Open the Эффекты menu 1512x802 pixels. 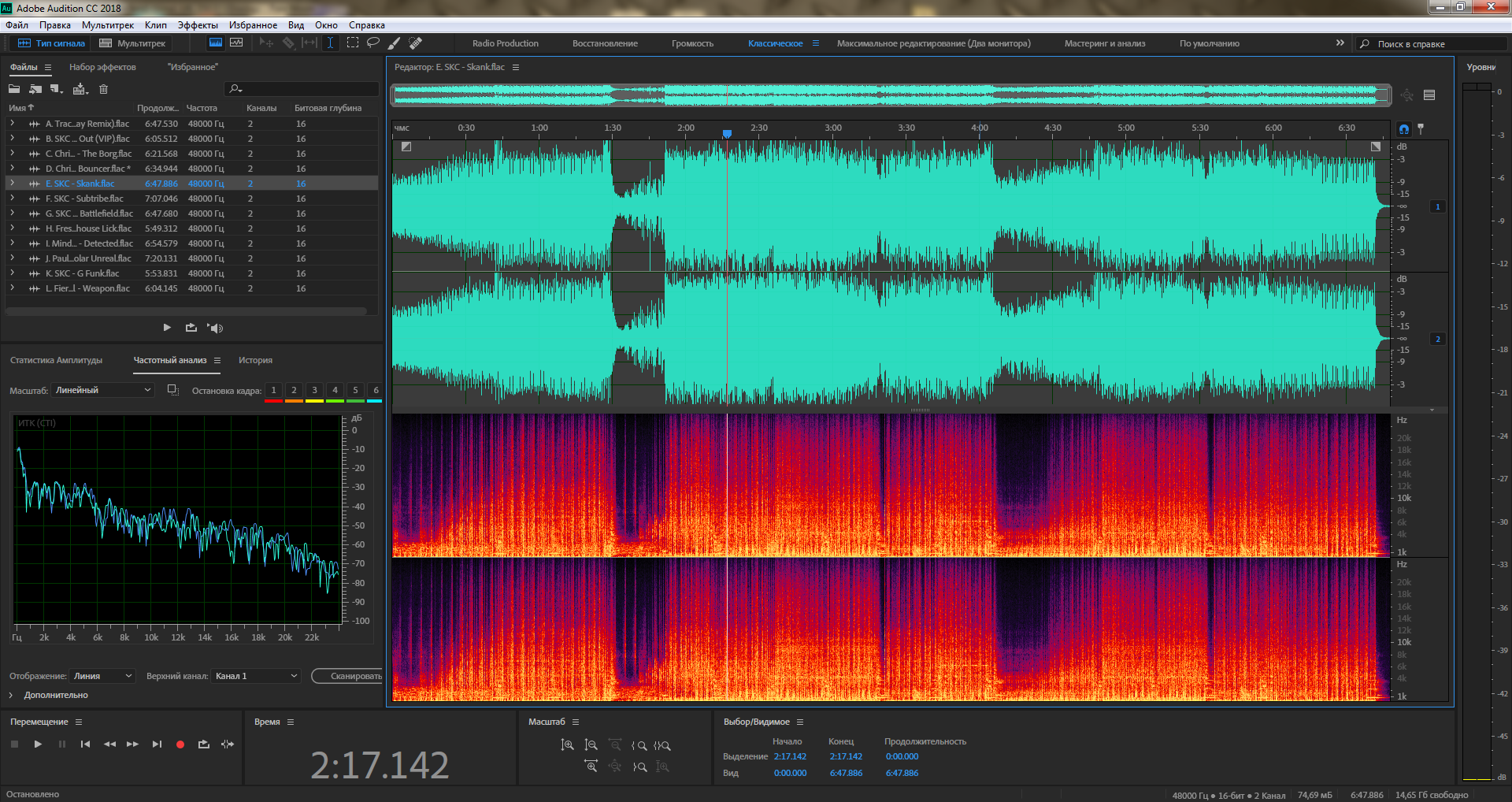click(x=198, y=25)
